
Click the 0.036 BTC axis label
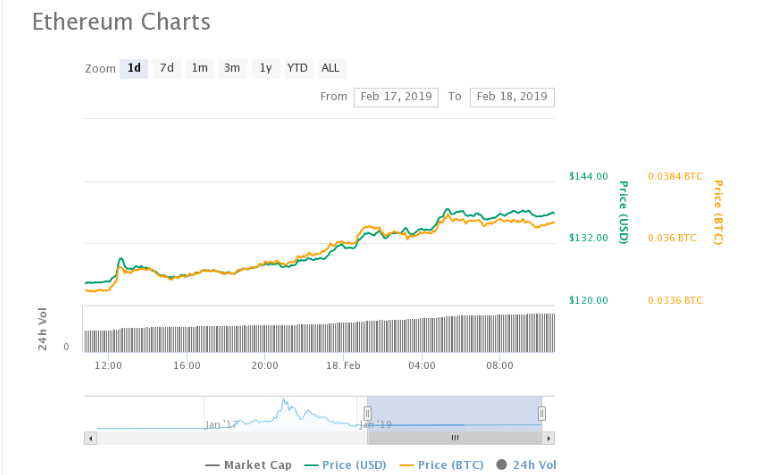[x=672, y=238]
